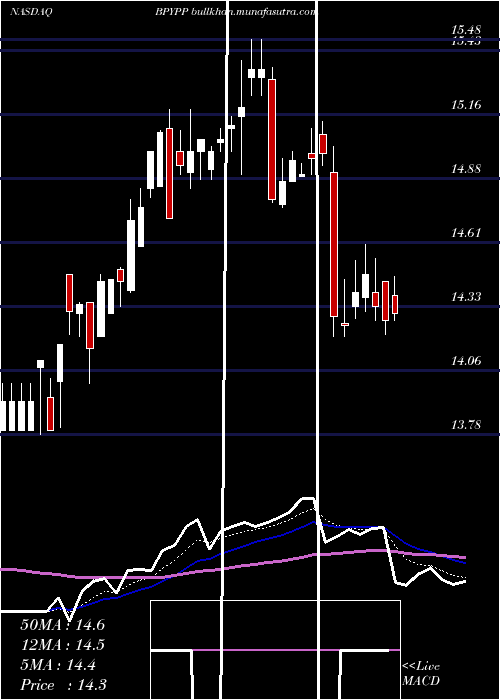Screen dimensions: 500x700
Task: Select the BPYPP ticker symbol text
Action: pos(171,12)
